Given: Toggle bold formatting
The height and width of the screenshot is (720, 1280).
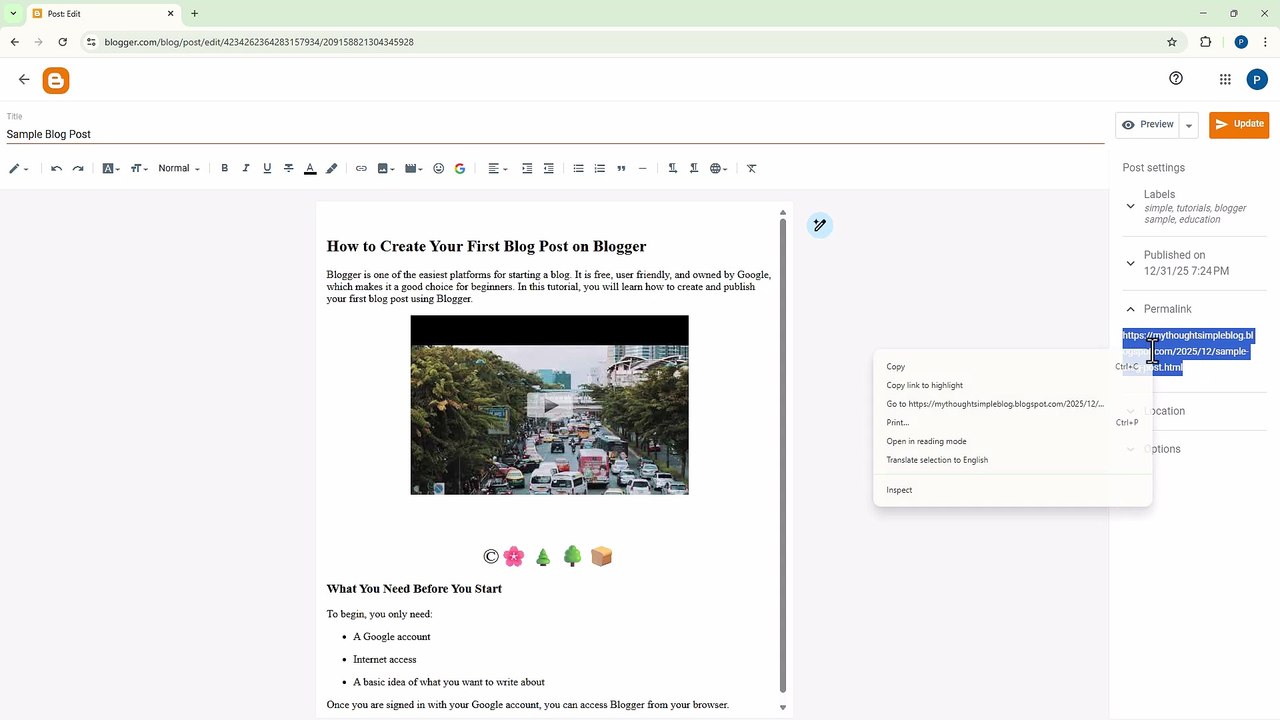Looking at the screenshot, I should tap(224, 168).
